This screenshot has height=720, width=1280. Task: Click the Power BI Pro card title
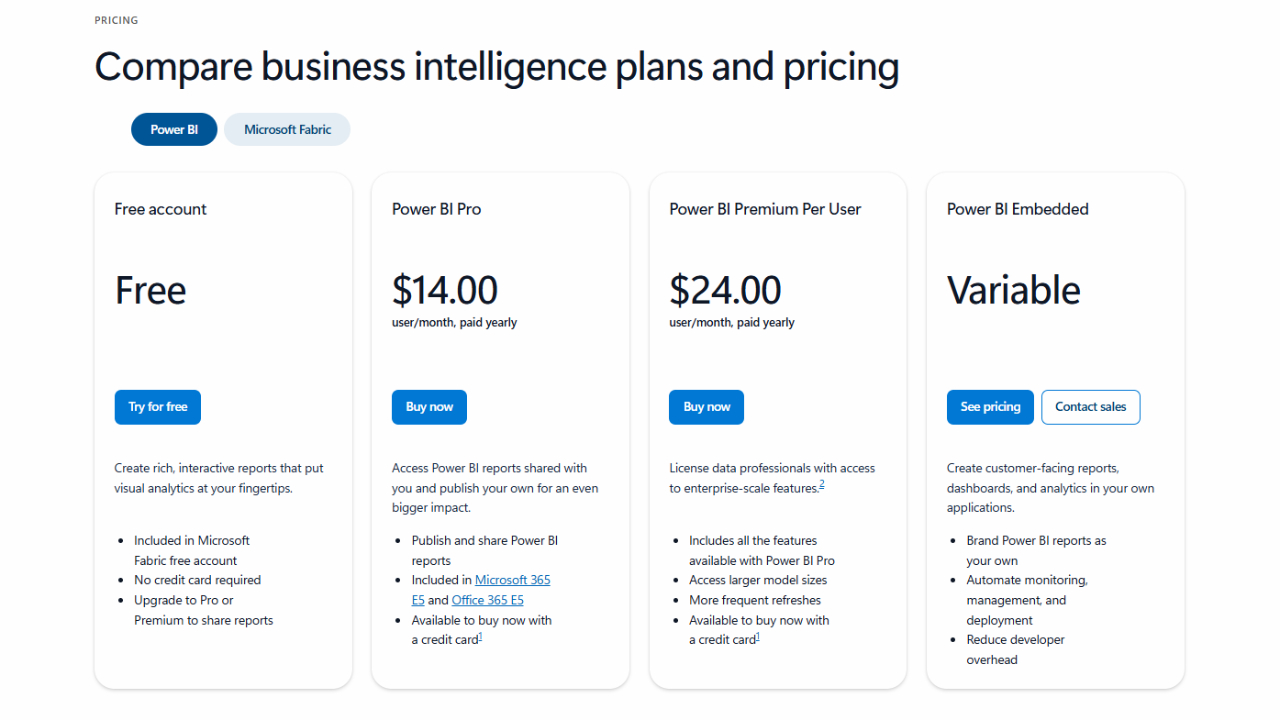(436, 209)
